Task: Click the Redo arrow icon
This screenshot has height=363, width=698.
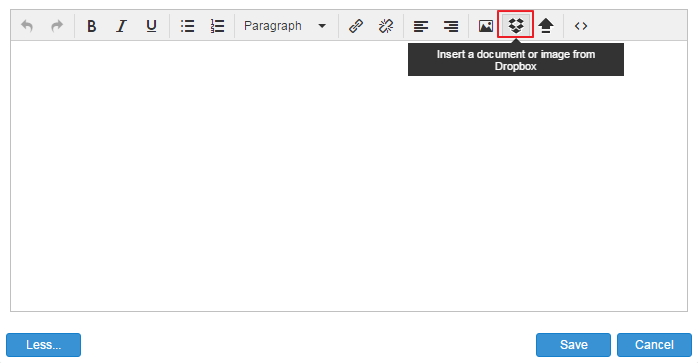Action: (x=57, y=26)
